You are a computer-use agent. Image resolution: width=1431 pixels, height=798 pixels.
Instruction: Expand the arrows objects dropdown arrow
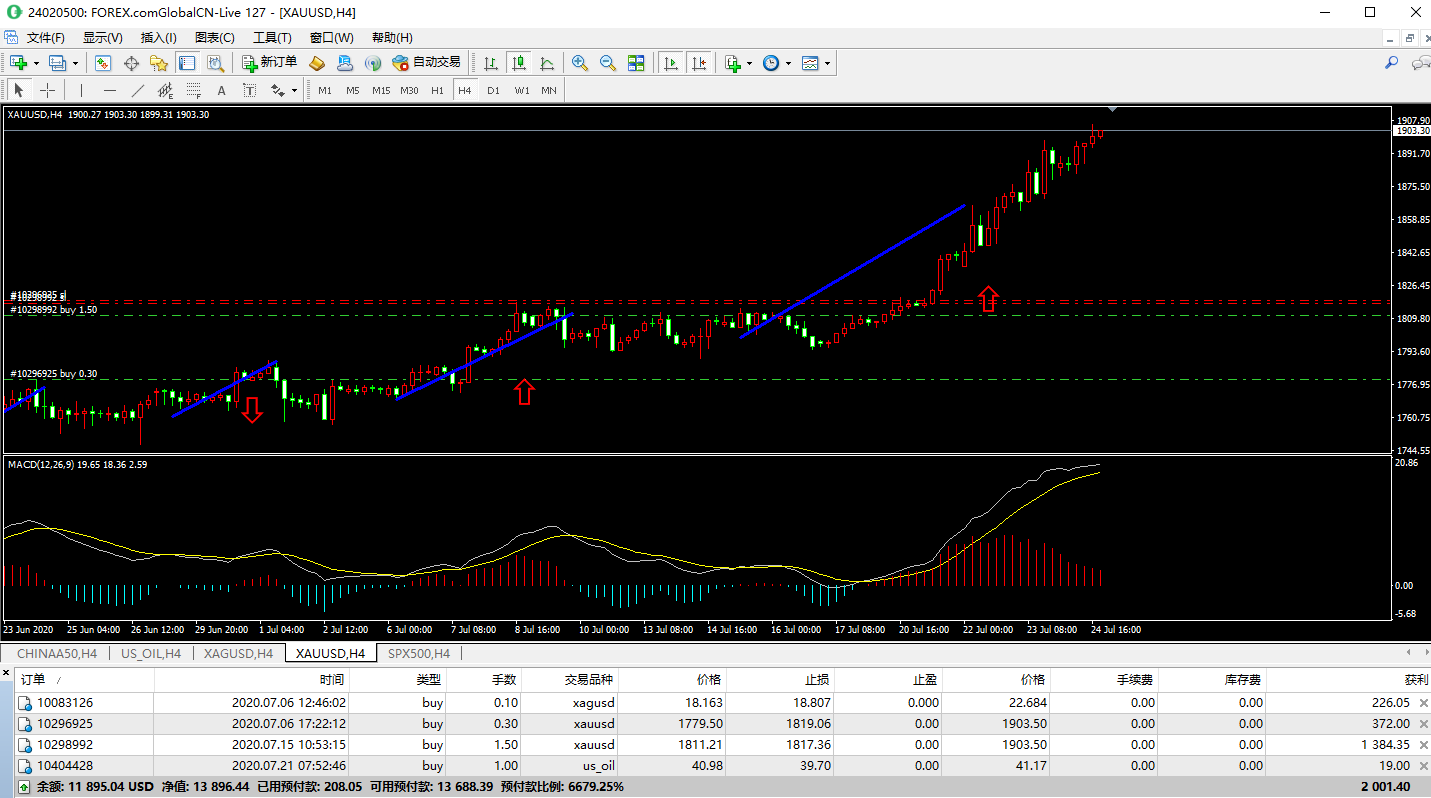[295, 90]
